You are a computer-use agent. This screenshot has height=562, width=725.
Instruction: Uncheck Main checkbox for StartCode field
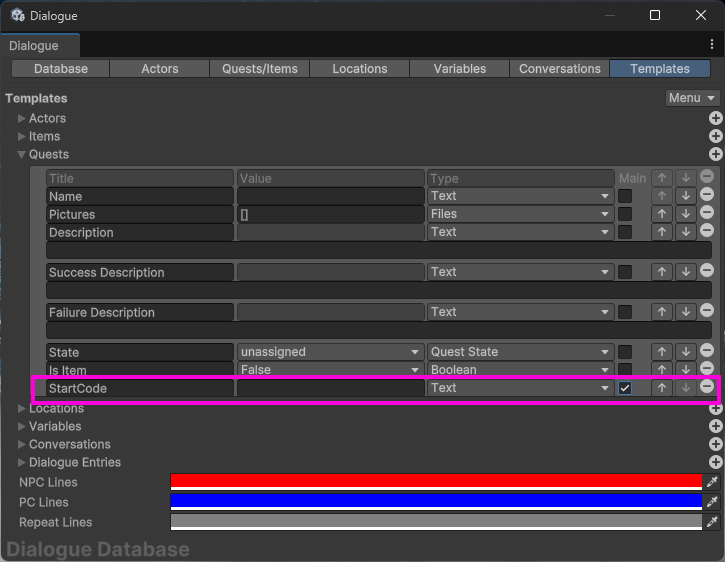tap(625, 388)
